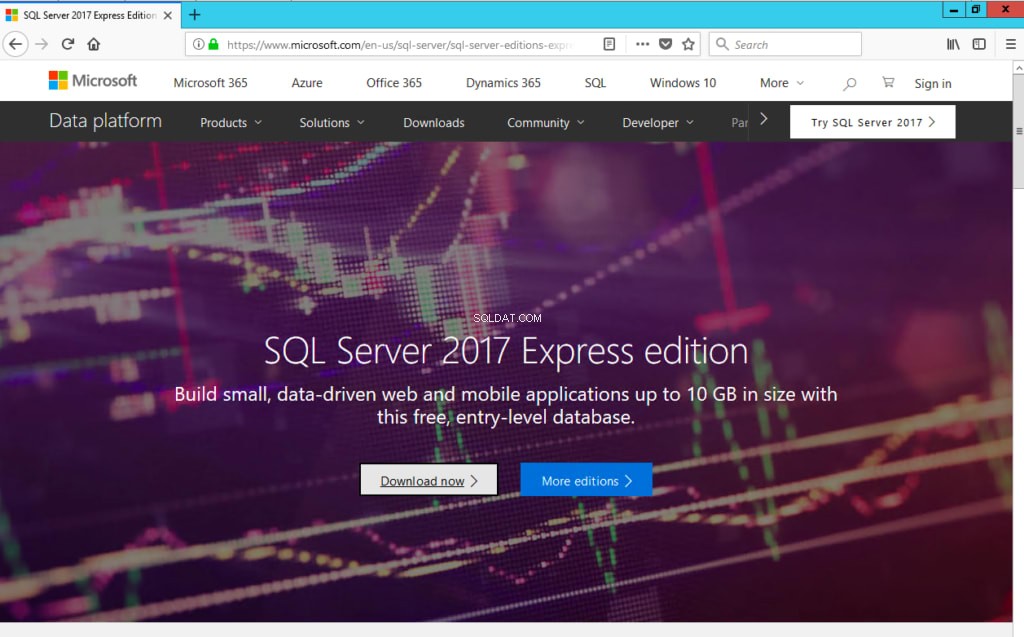The height and width of the screenshot is (637, 1024).
Task: Click the vertical scrollbar thumb
Action: tap(1018, 131)
